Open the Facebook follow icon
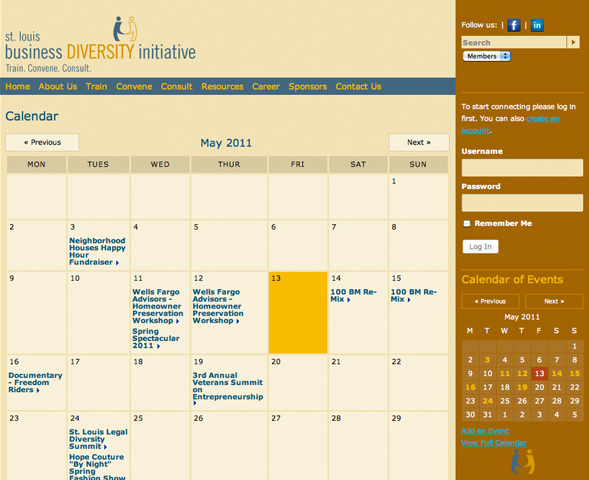This screenshot has width=589, height=480. (x=513, y=26)
